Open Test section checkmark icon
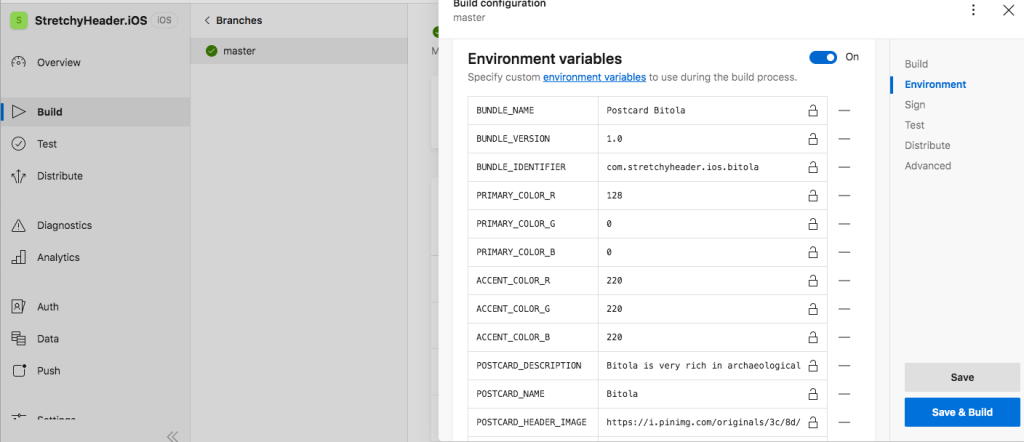The height and width of the screenshot is (442, 1024). tap(18, 144)
